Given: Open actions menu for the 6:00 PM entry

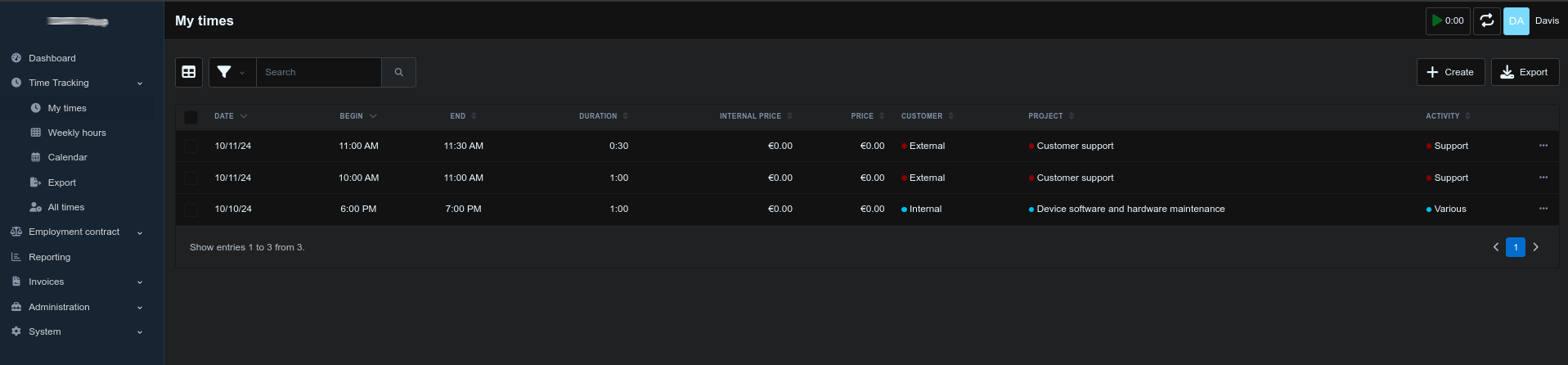Looking at the screenshot, I should [1543, 209].
